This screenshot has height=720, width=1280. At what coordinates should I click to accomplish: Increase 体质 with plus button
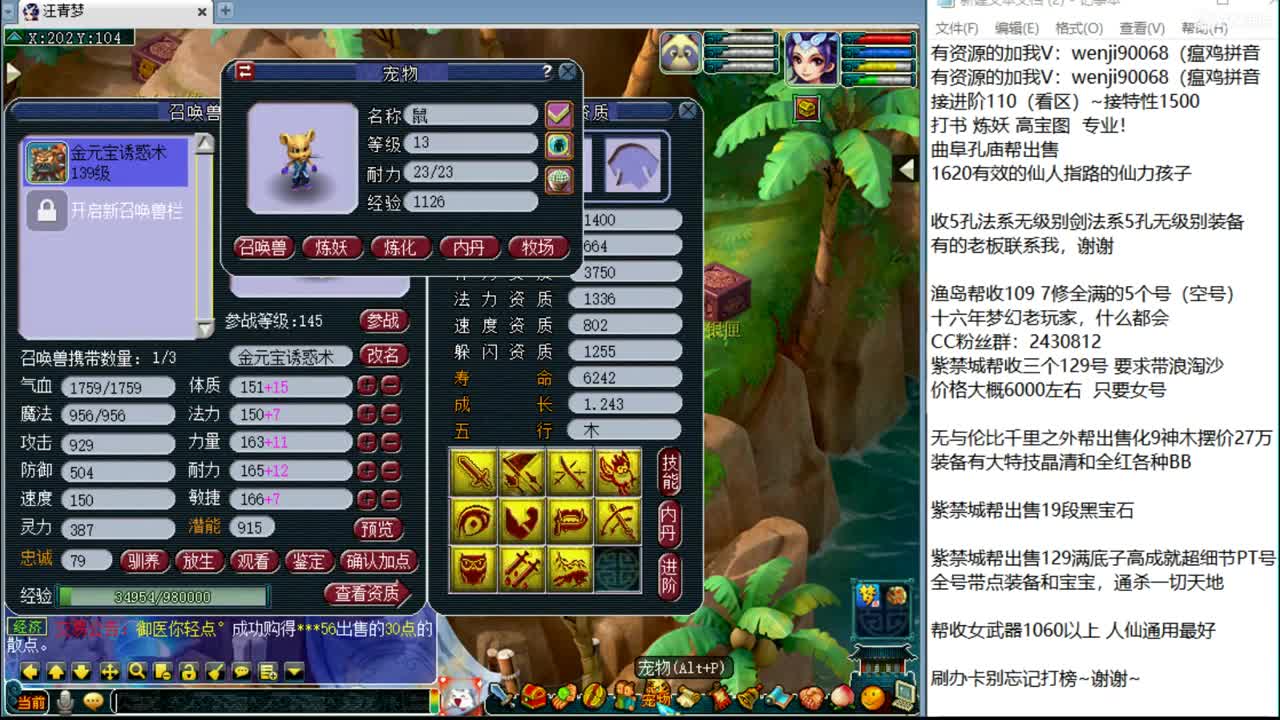click(x=368, y=386)
